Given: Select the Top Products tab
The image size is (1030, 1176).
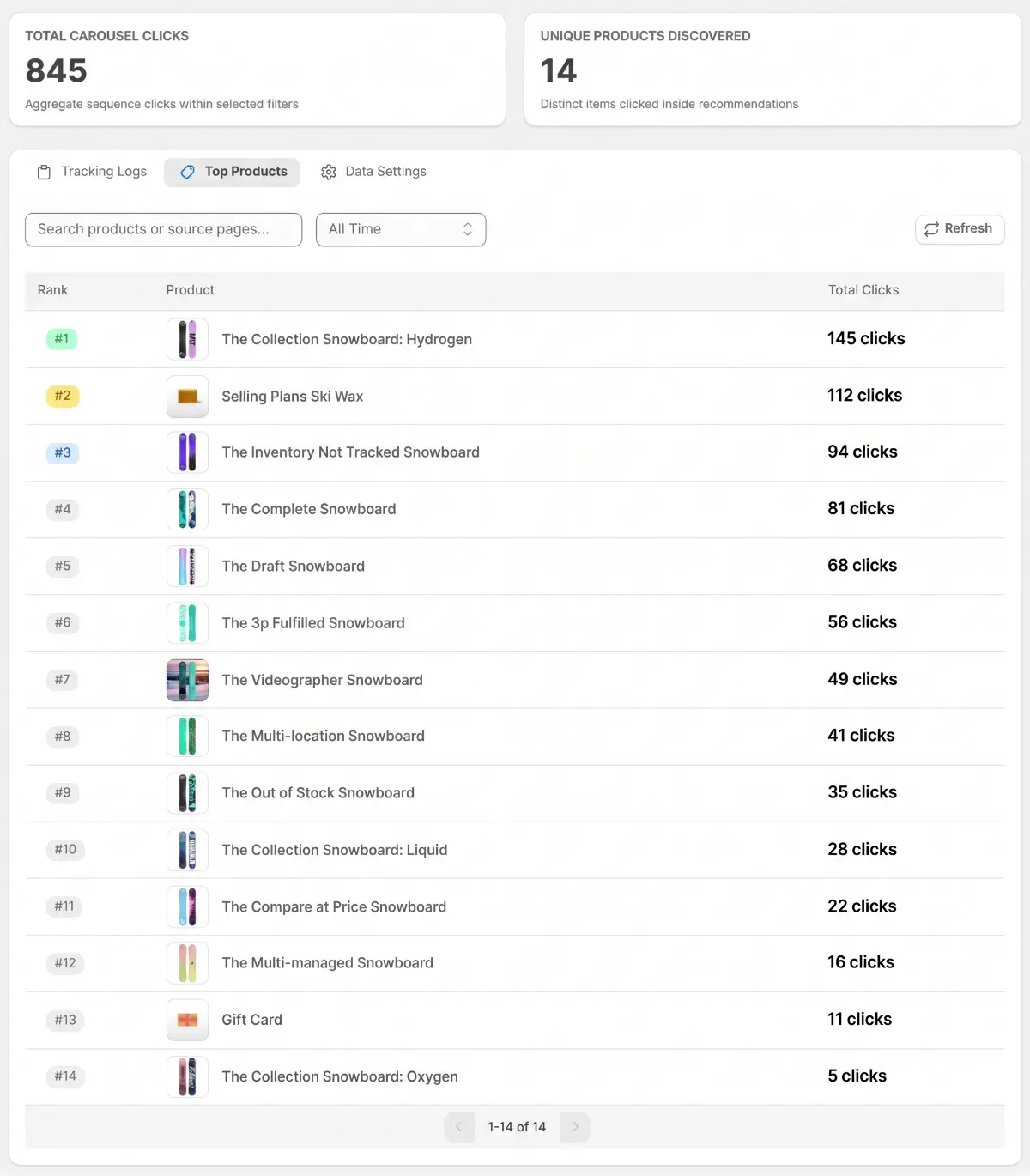Looking at the screenshot, I should pos(233,172).
